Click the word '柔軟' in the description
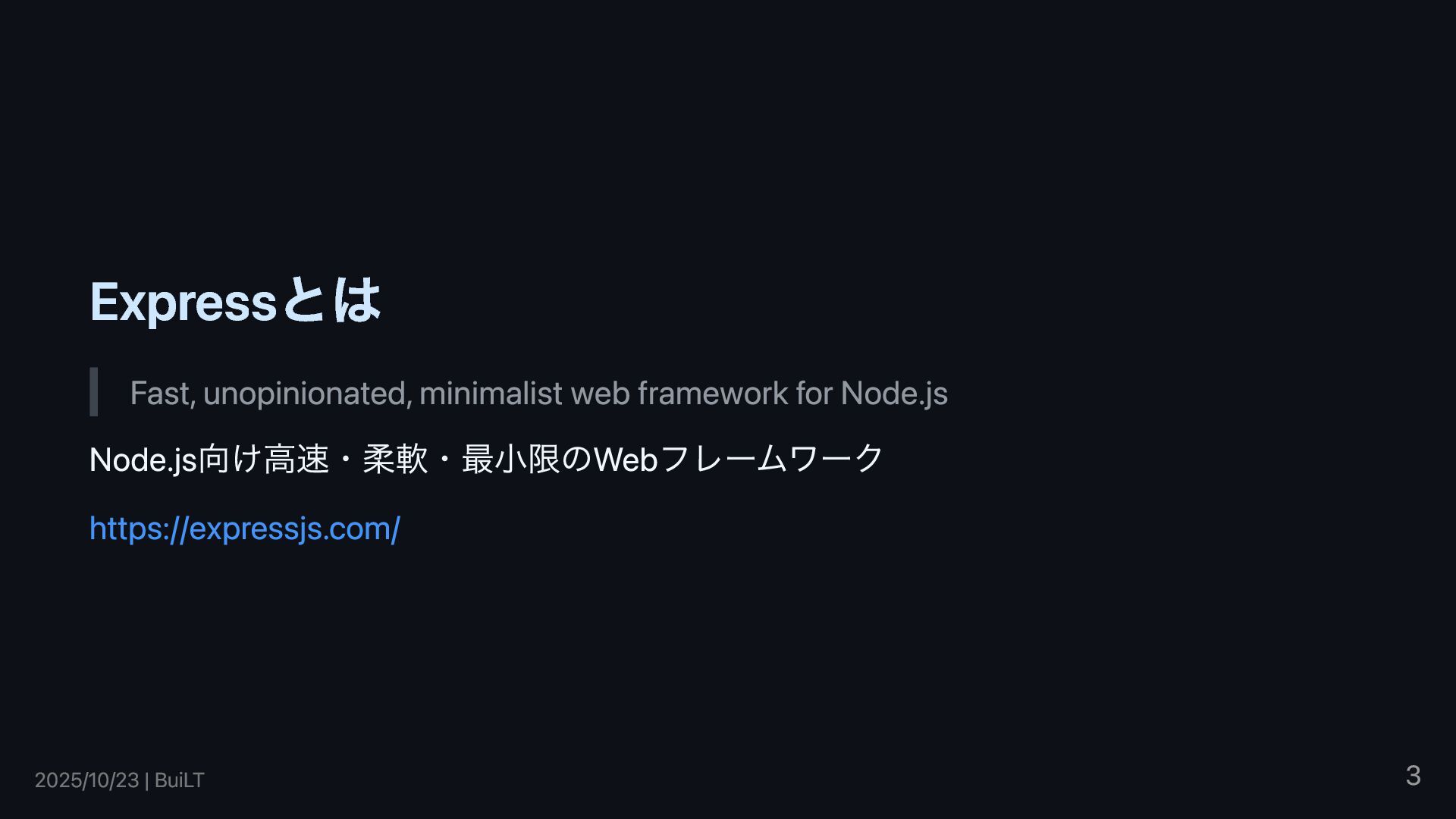This screenshot has width=1456, height=819. coord(395,460)
